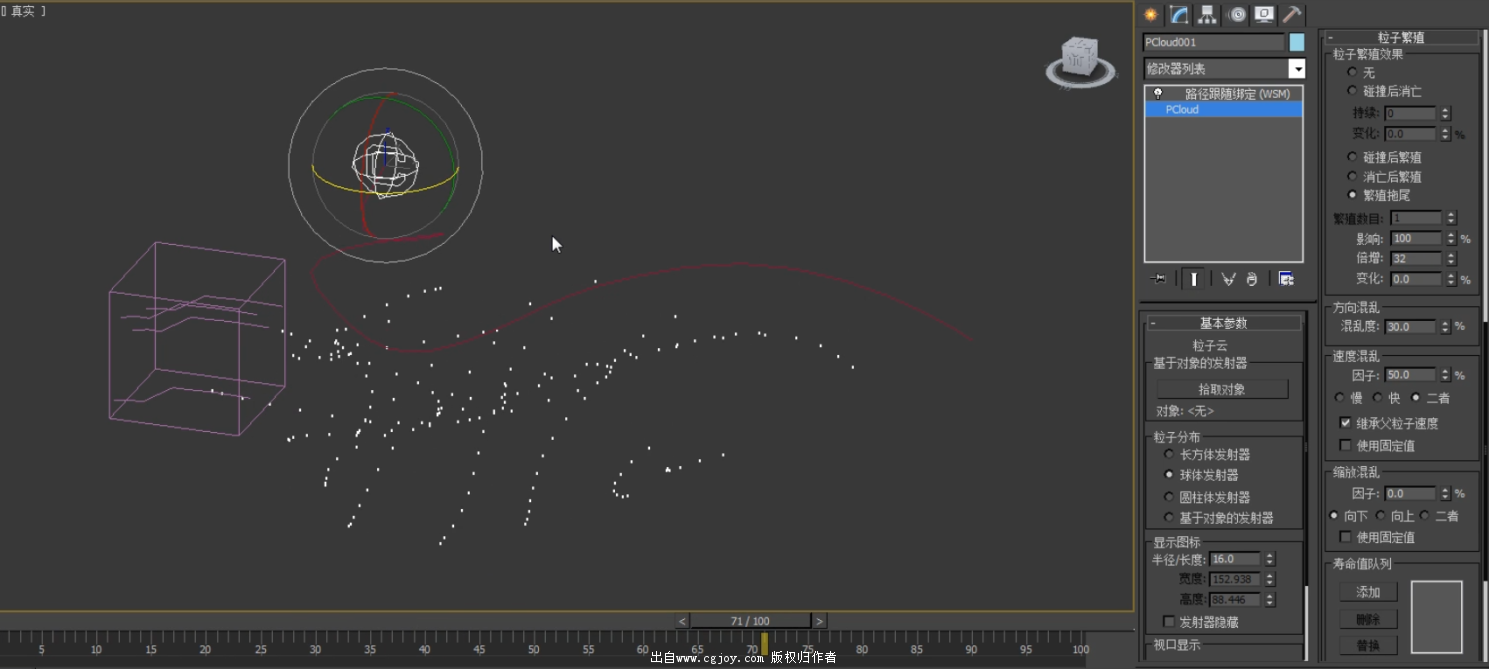Click the Configure Modifier Sets icon
The image size is (1489, 669).
(1286, 279)
